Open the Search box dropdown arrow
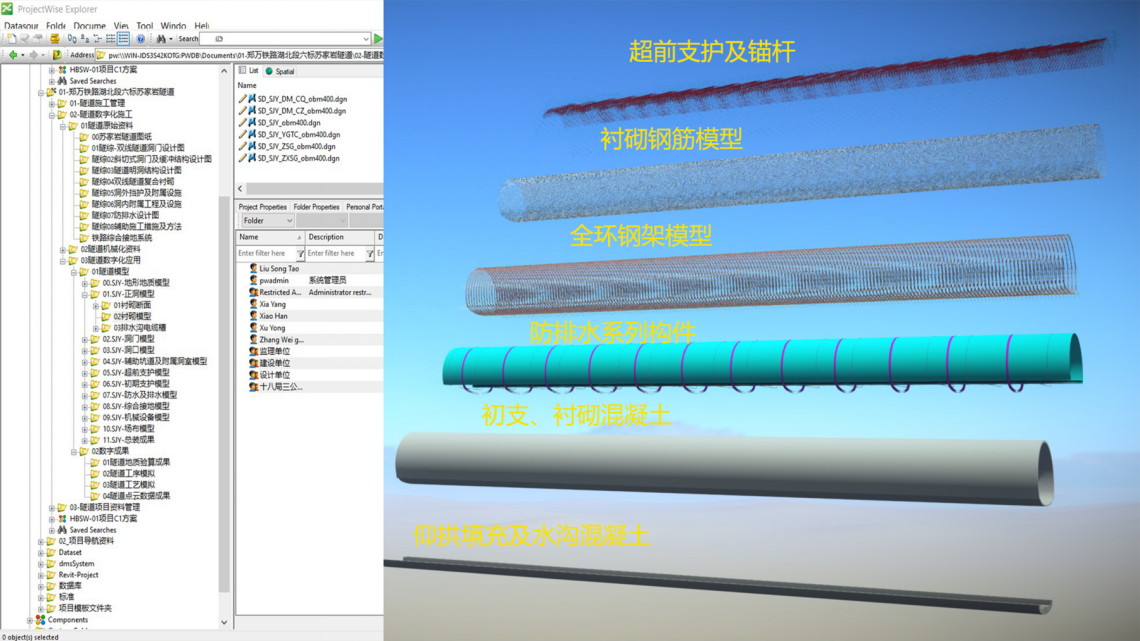The height and width of the screenshot is (641, 1140). (365, 39)
